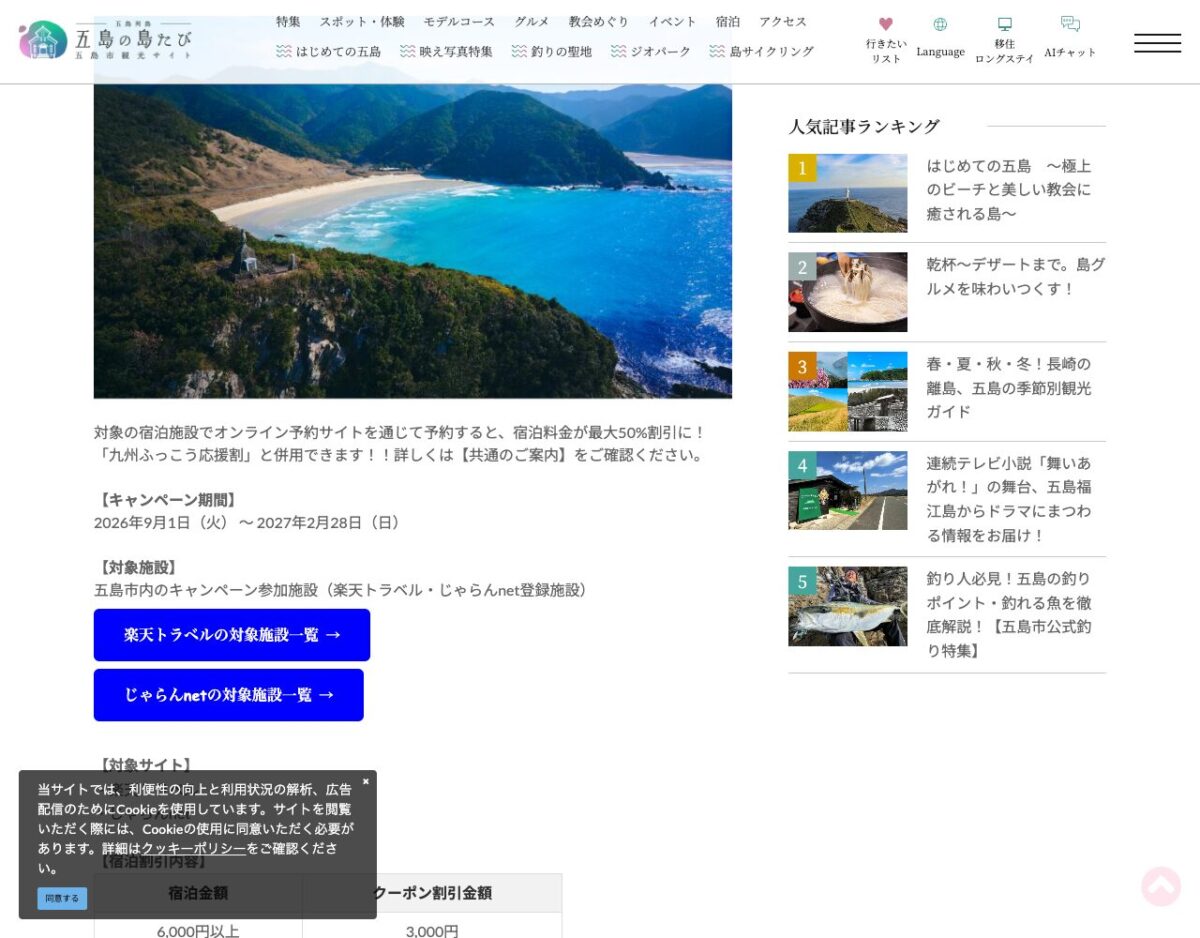This screenshot has width=1200, height=938.
Task: Launch the AIチャット speech bubble icon
Action: coord(1070,38)
